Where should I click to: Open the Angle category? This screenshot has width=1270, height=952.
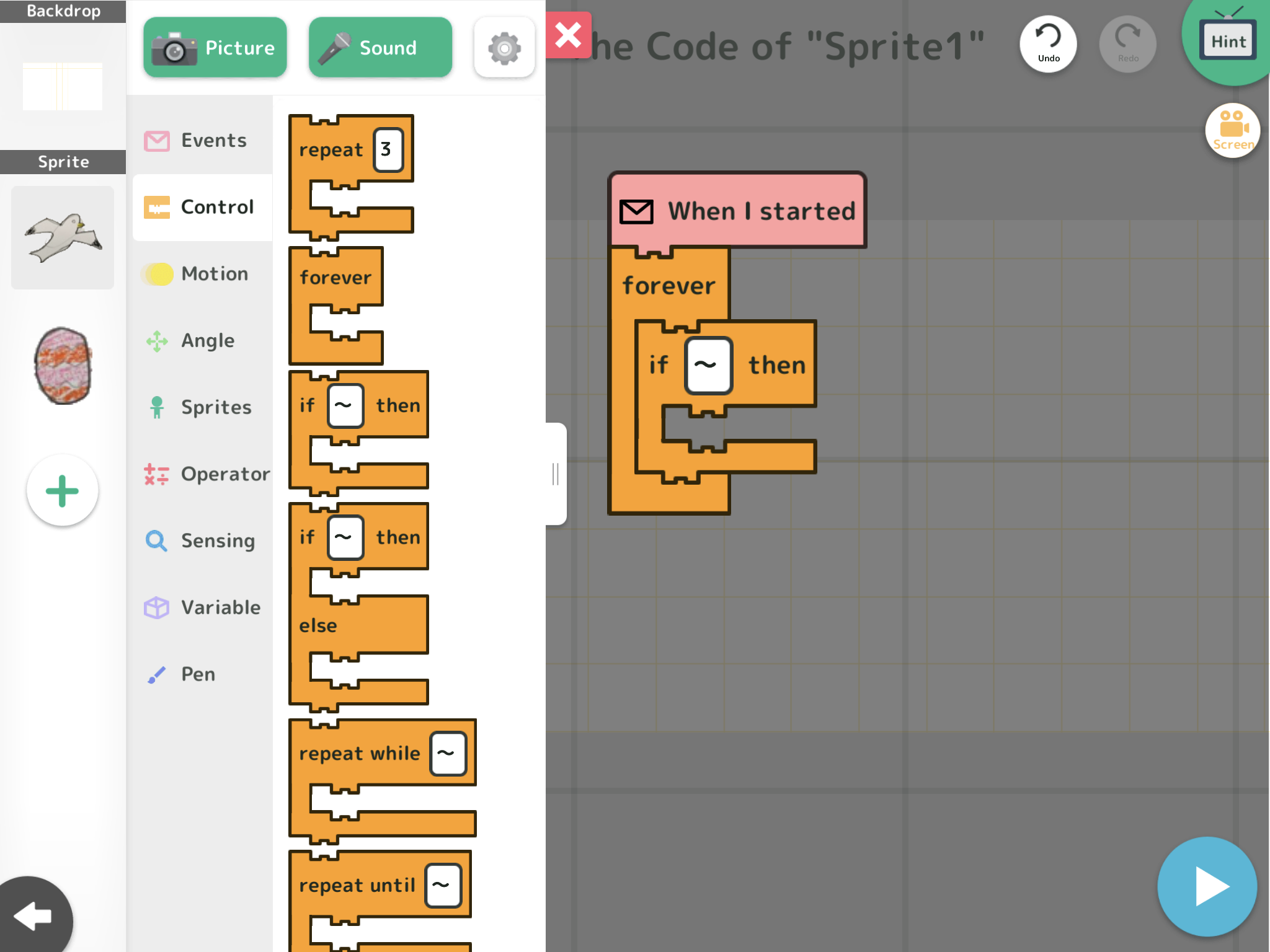202,340
